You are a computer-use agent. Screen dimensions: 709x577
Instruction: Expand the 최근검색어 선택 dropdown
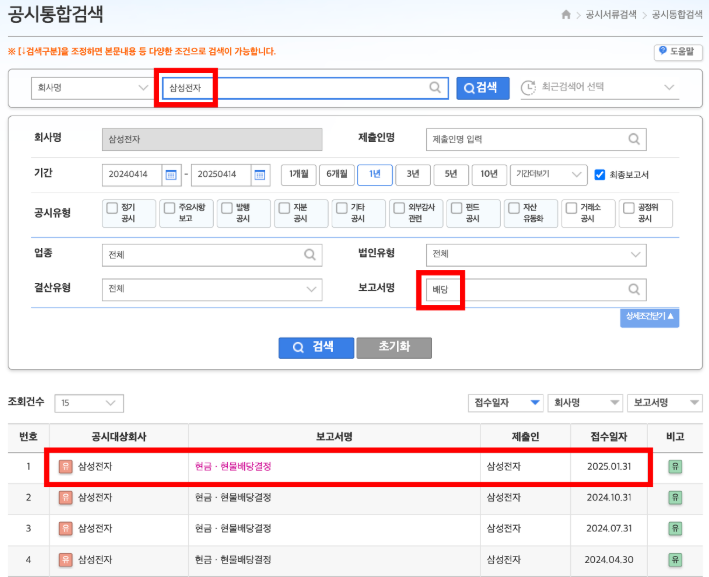pos(600,87)
